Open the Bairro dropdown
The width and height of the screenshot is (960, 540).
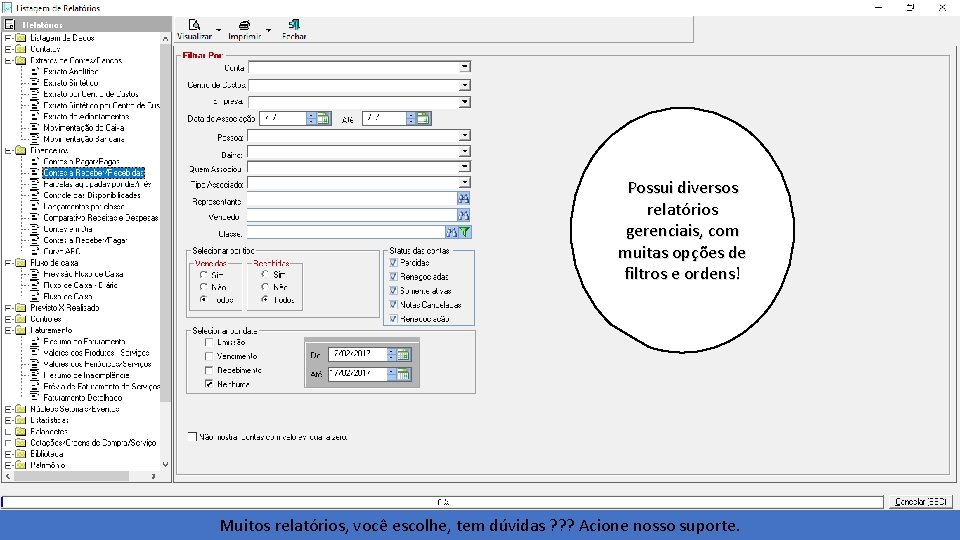465,151
